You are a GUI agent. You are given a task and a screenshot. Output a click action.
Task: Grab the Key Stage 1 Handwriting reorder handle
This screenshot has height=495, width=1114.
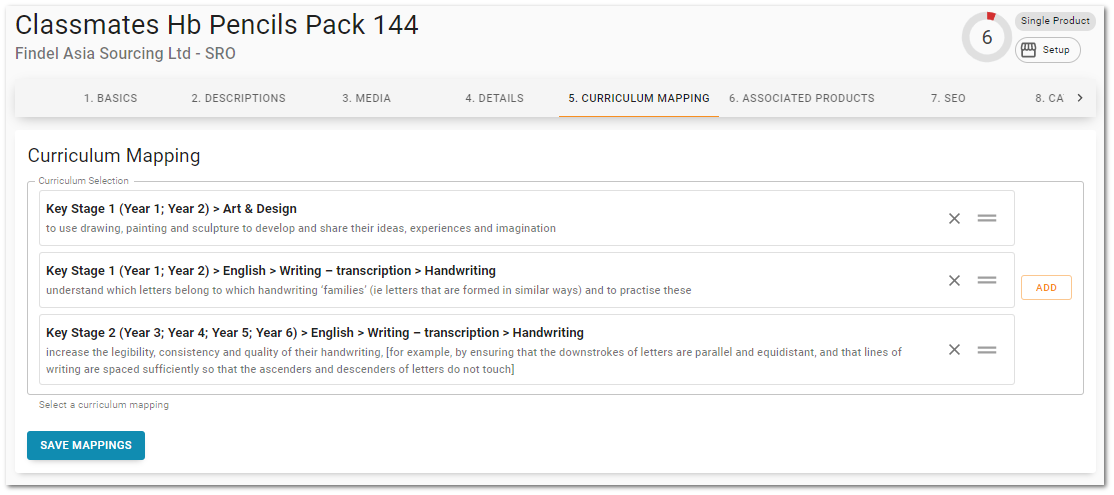987,281
